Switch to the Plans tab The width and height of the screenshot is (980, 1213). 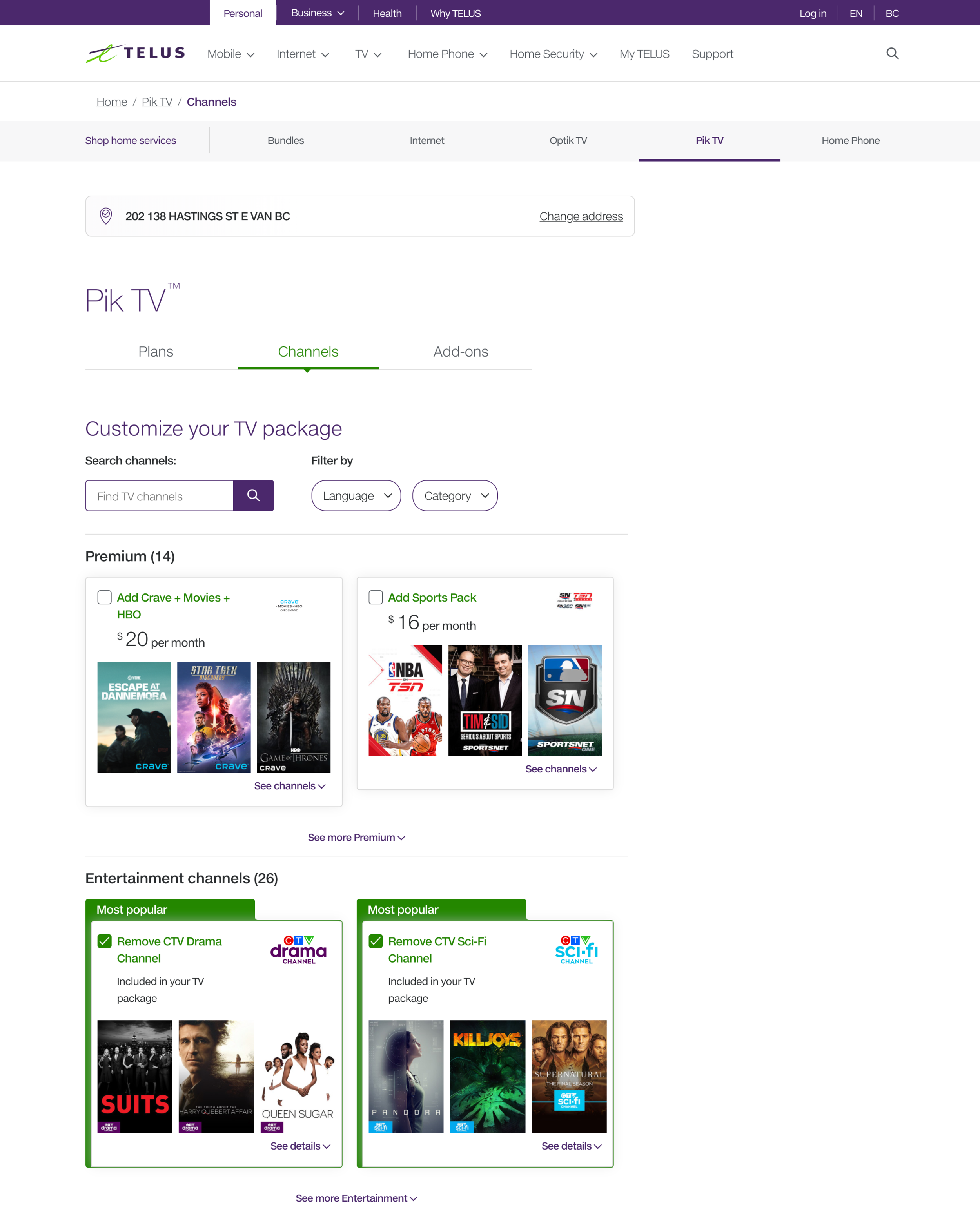click(x=156, y=352)
